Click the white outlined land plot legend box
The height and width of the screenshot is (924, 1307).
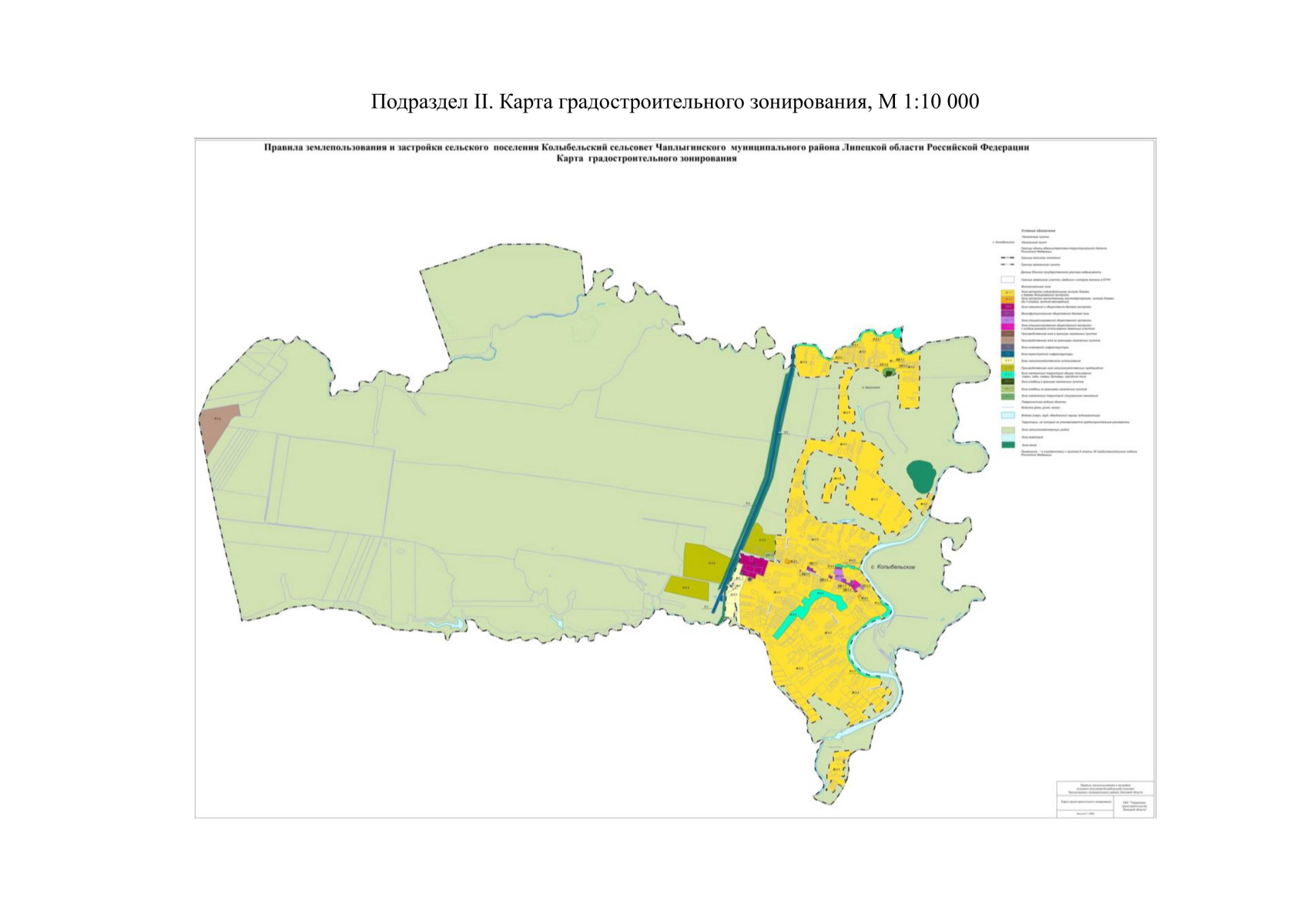[x=1007, y=280]
